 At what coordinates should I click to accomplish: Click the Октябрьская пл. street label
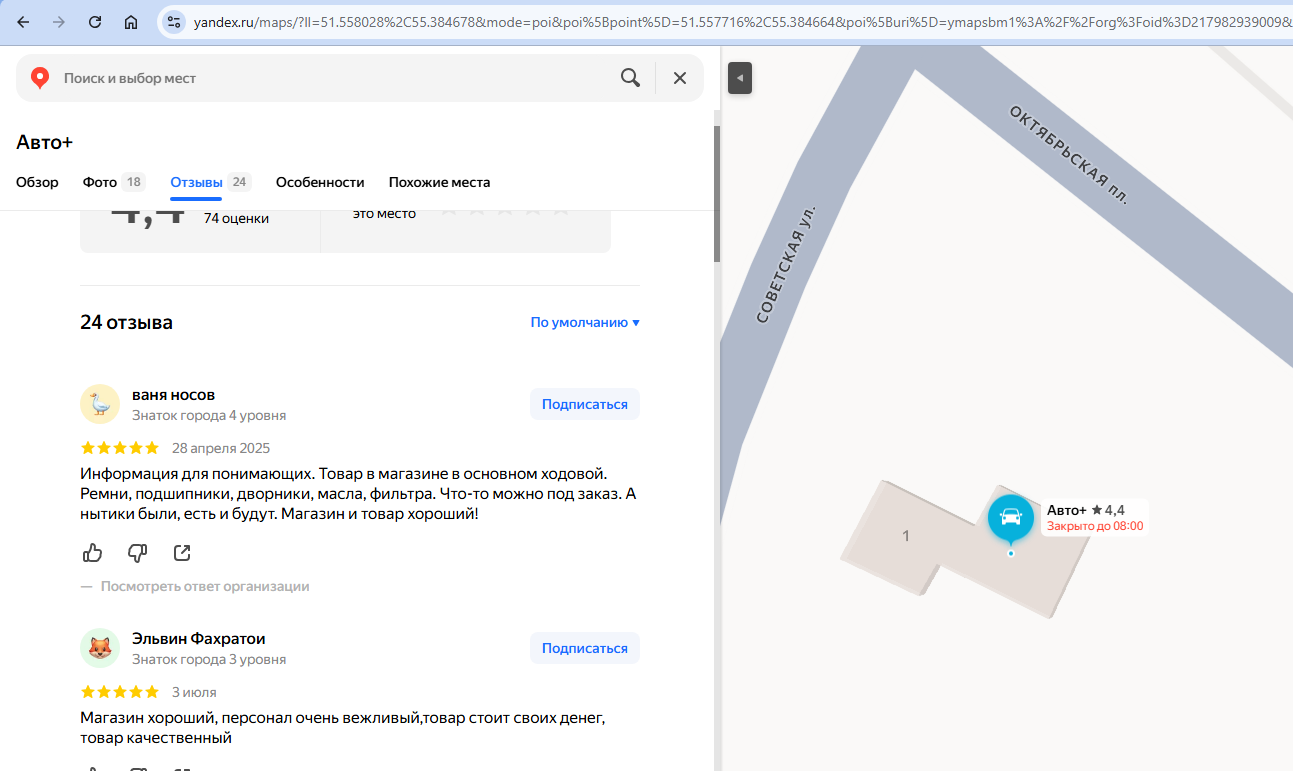tap(1069, 154)
